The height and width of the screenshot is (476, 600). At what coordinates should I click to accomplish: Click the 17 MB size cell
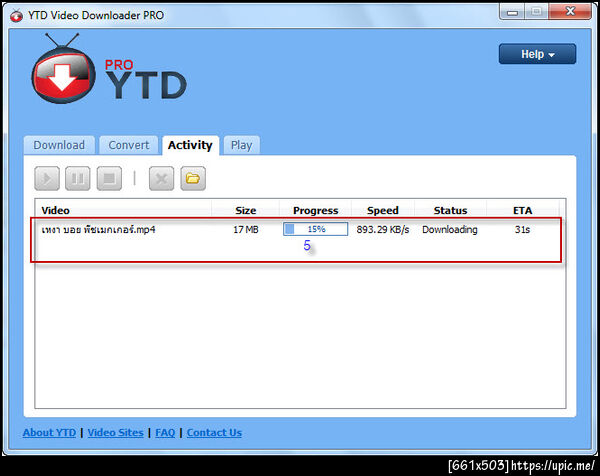pos(246,230)
